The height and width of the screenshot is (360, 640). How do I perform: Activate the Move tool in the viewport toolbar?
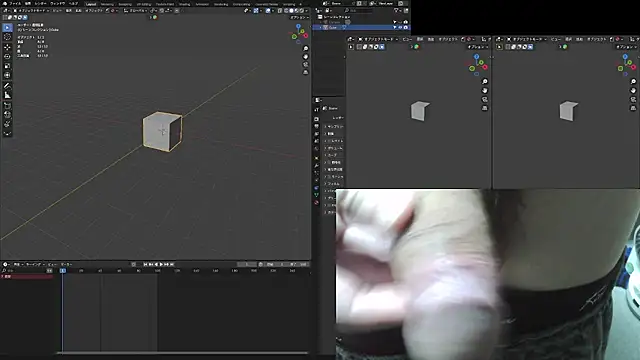pyautogui.click(x=7, y=47)
